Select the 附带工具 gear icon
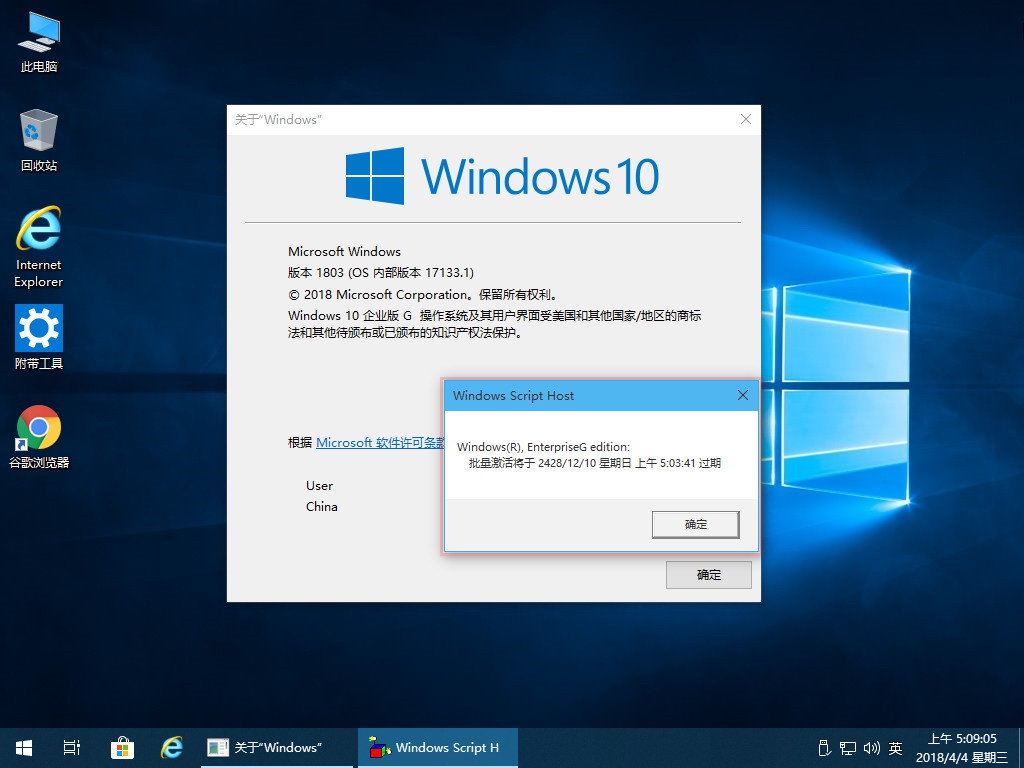This screenshot has width=1024, height=768. click(39, 338)
